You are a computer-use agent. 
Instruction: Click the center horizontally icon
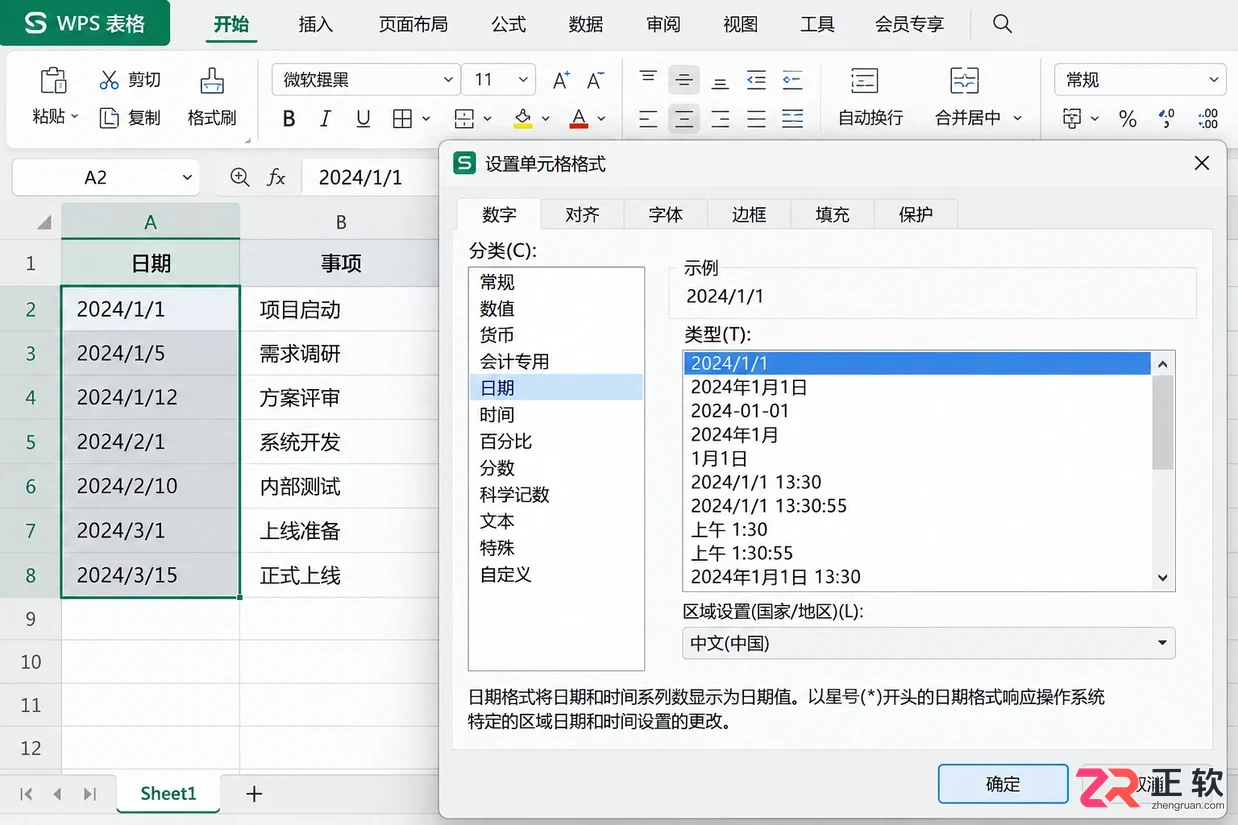pyautogui.click(x=684, y=119)
